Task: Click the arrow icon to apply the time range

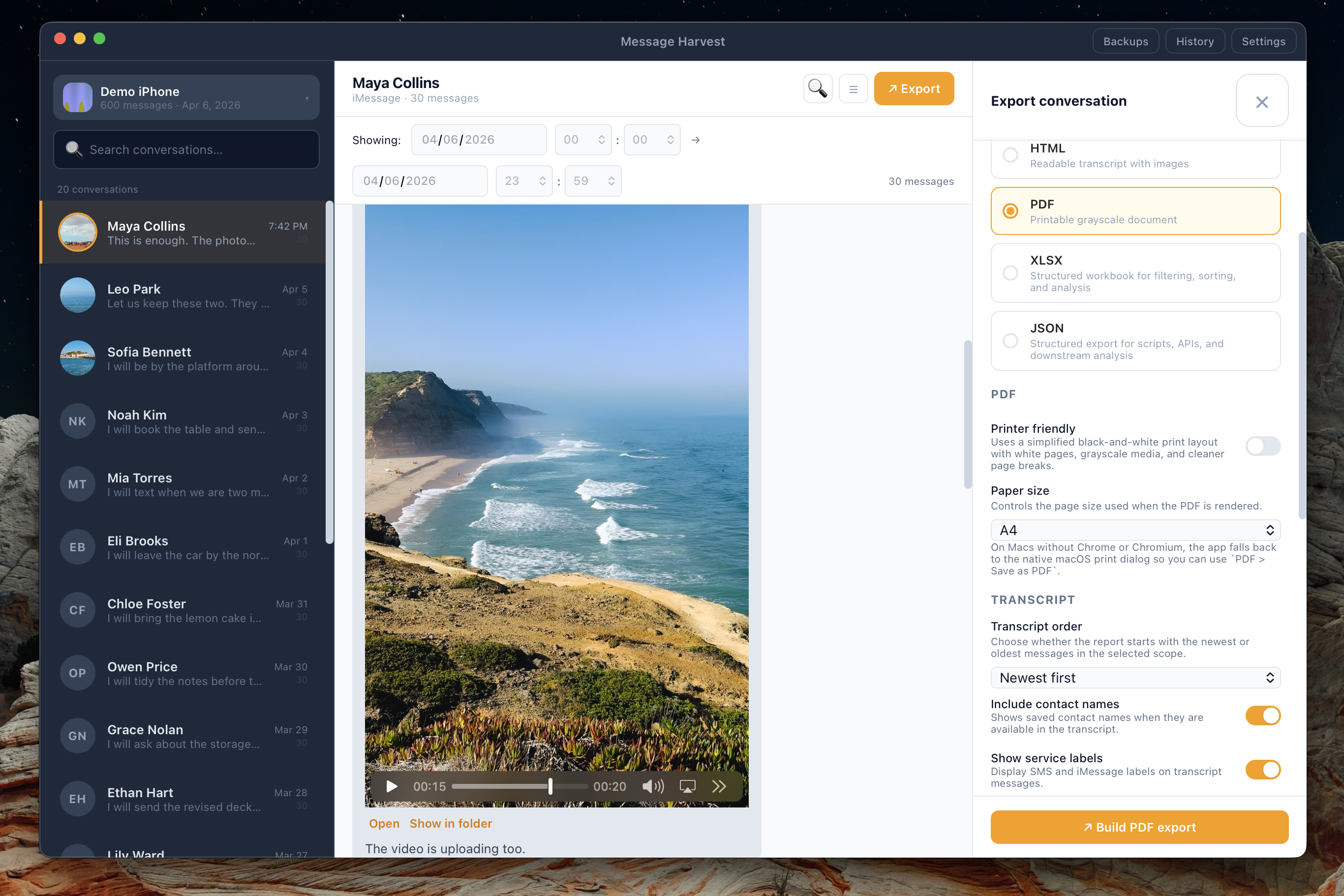Action: coord(695,140)
